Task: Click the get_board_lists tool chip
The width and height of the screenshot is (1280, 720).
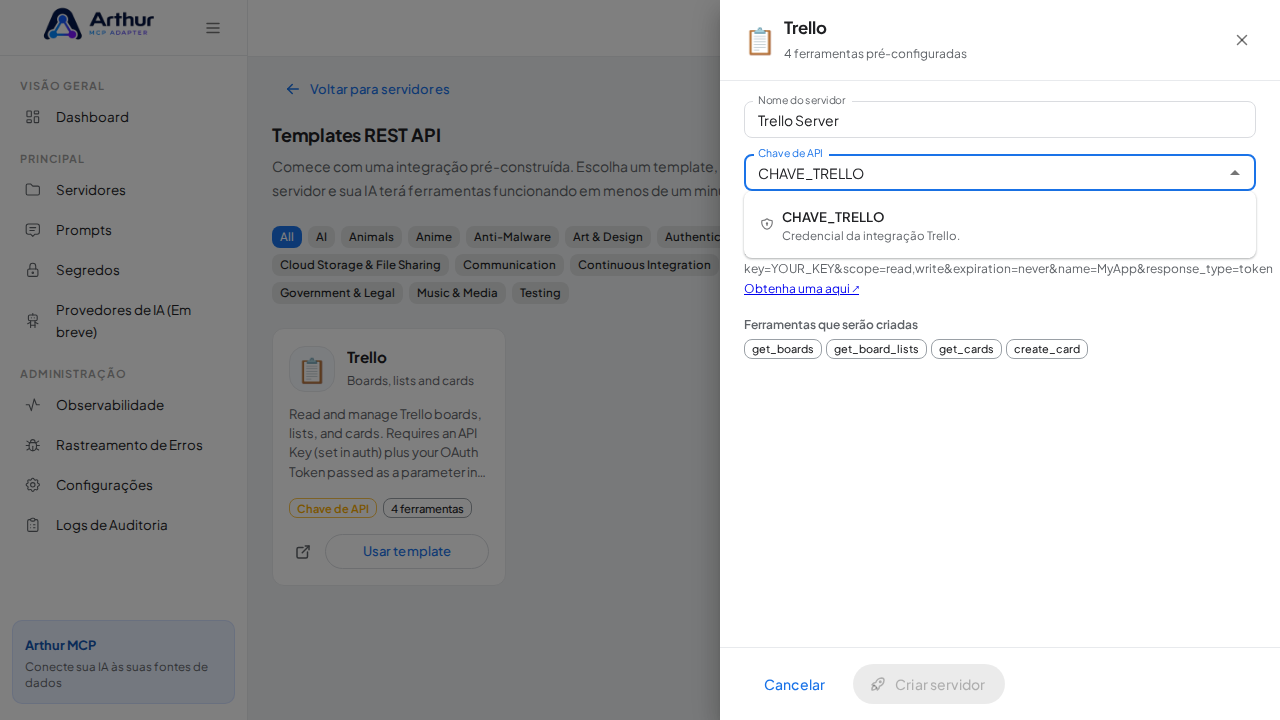Action: 876,349
